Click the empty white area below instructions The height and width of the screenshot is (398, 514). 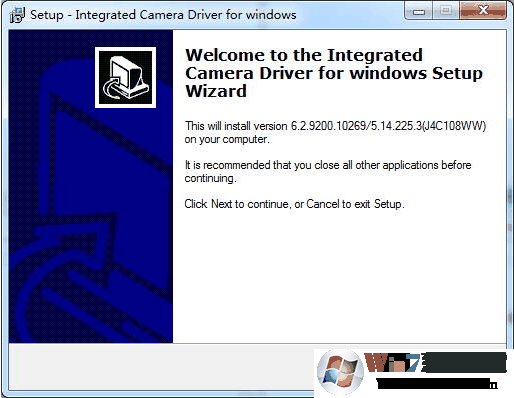(x=339, y=277)
